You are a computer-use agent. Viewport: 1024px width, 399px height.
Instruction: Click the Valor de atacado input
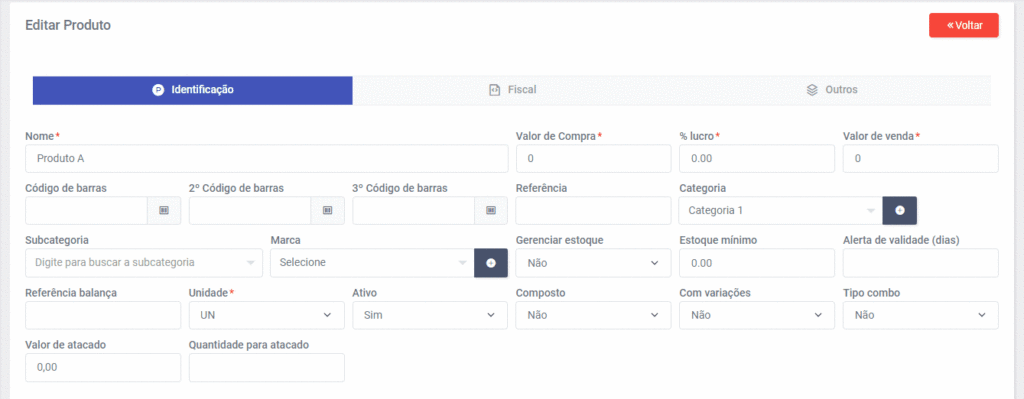pyautogui.click(x=103, y=368)
